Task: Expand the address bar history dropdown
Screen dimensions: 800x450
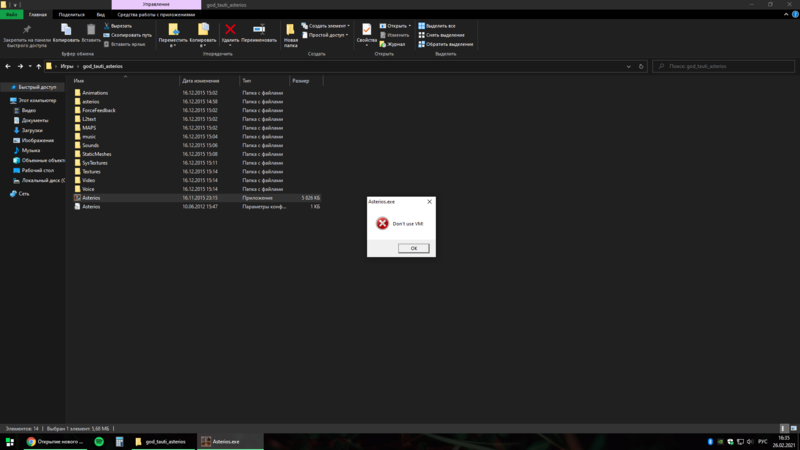Action: click(629, 66)
